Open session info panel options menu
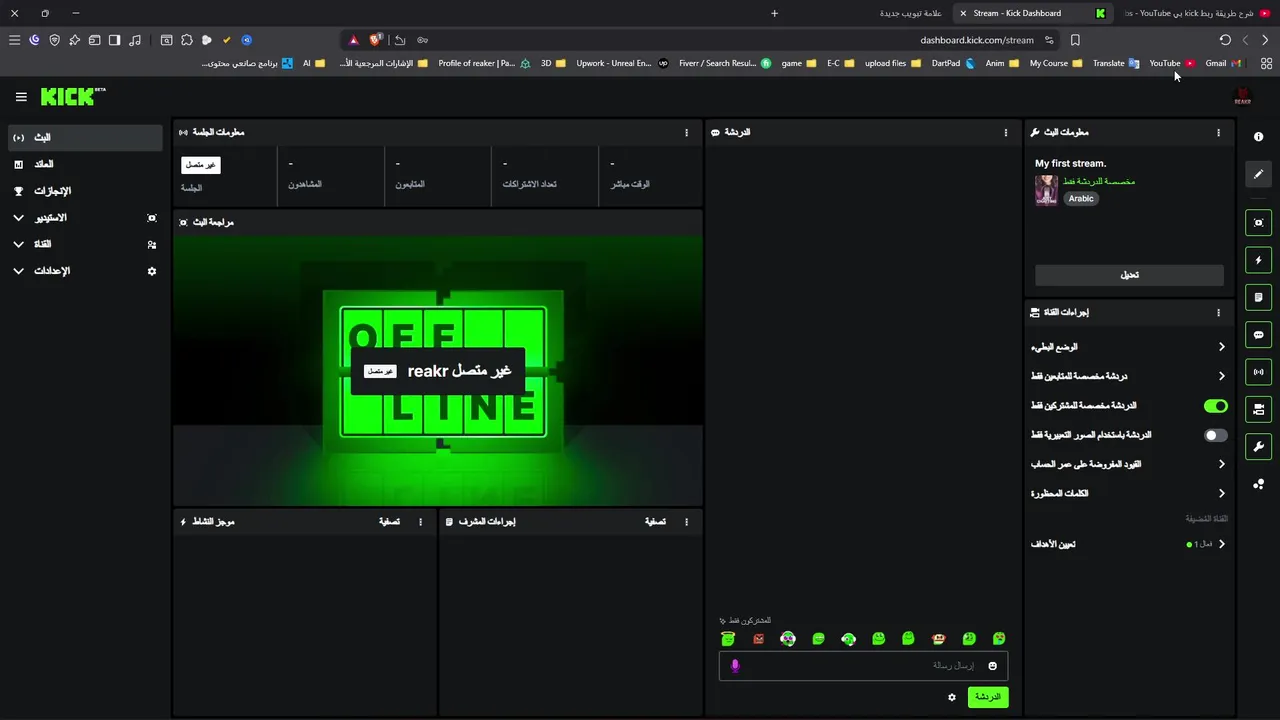The width and height of the screenshot is (1280, 720). coord(686,132)
